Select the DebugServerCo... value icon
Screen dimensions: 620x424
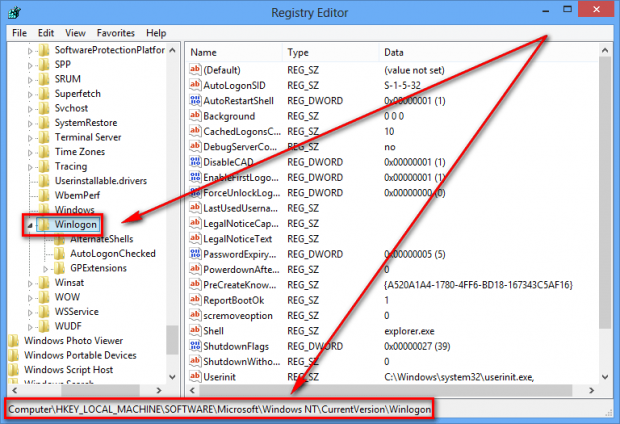[195, 146]
